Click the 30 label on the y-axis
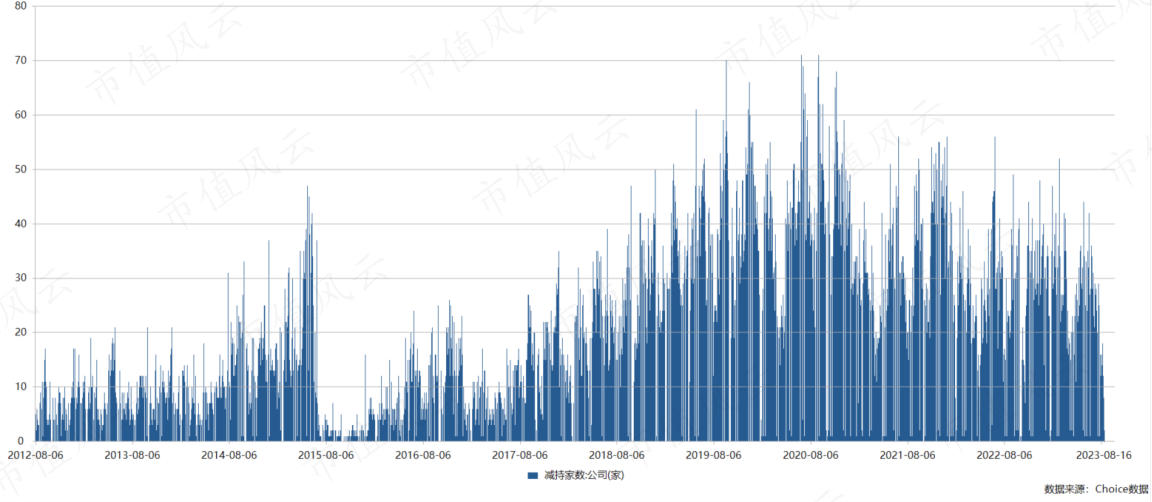Screen dimensions: 1152x502 click(22, 278)
